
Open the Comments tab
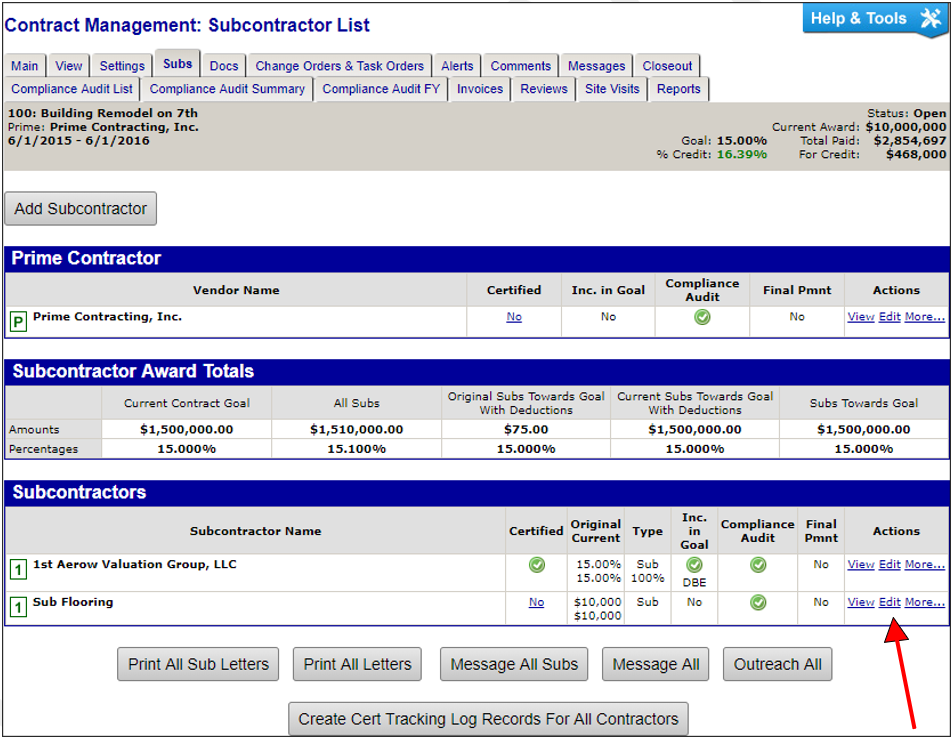pos(520,66)
